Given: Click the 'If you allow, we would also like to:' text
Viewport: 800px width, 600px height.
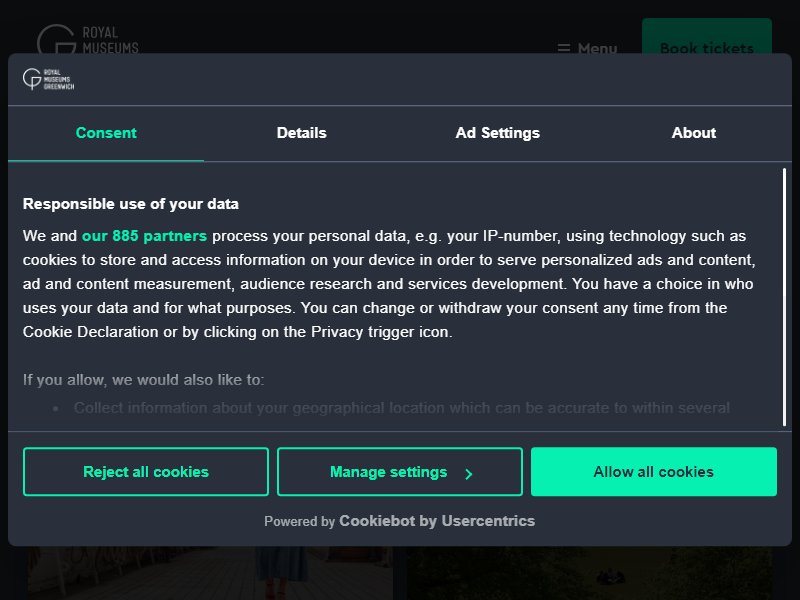Looking at the screenshot, I should point(143,380).
